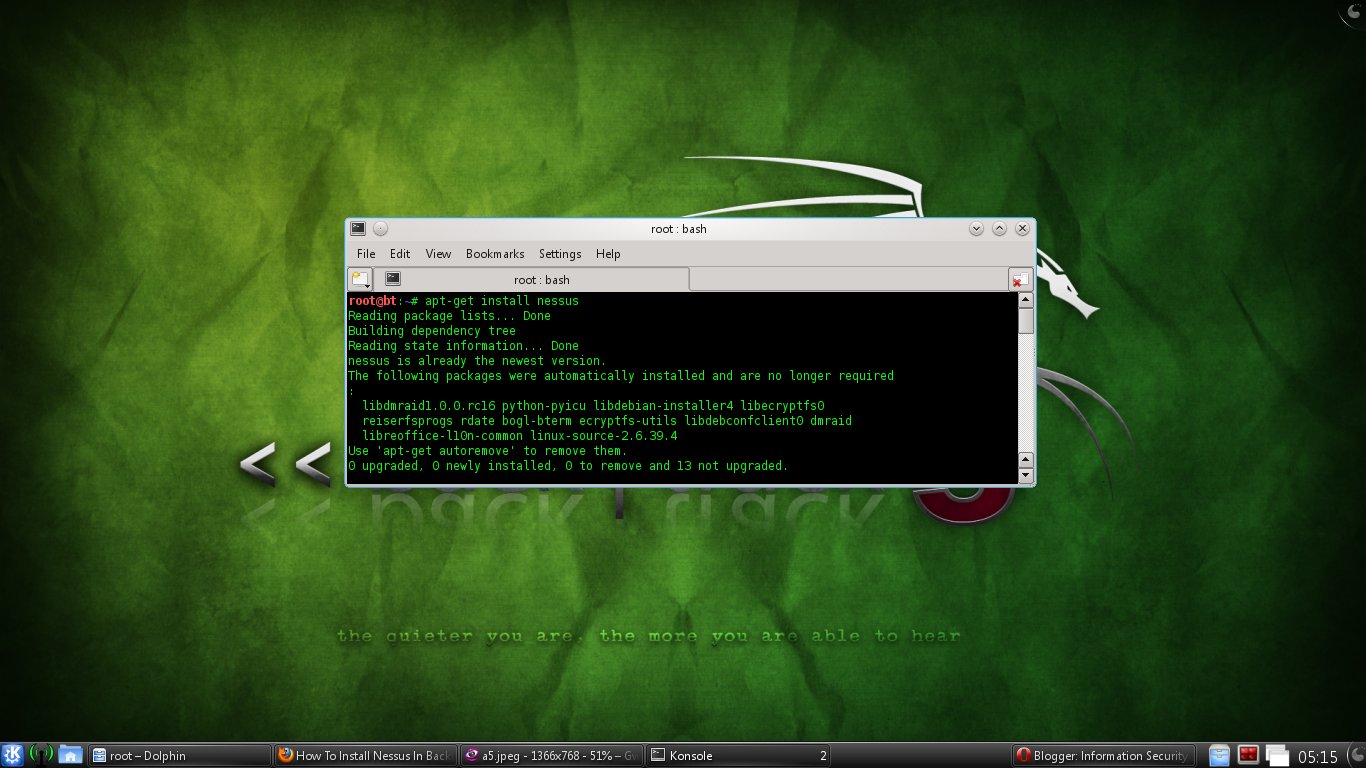Screen dimensions: 1366x768
Task: Click the red tray icon in system tray
Action: click(1248, 755)
